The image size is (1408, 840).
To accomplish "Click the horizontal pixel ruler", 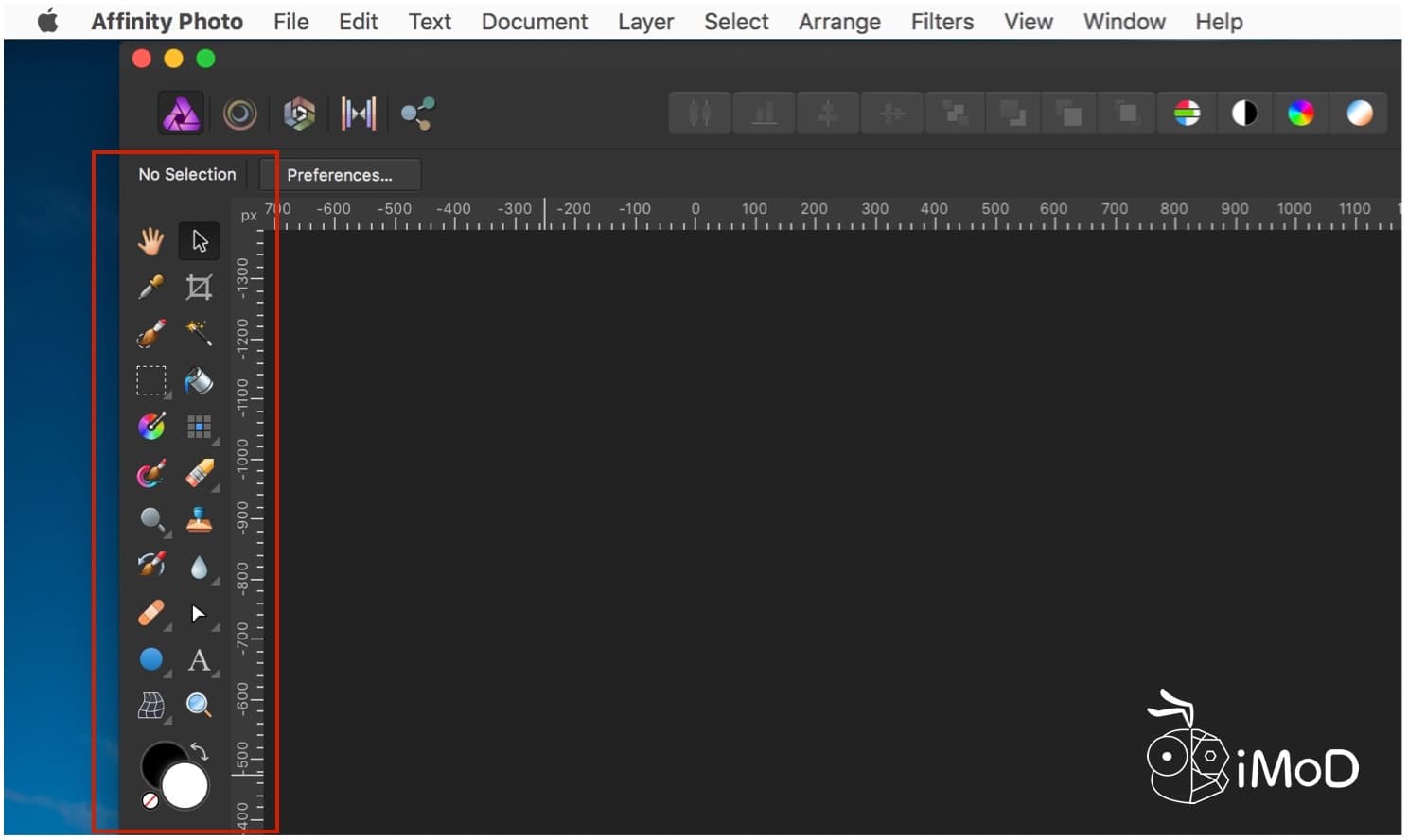I will (757, 216).
